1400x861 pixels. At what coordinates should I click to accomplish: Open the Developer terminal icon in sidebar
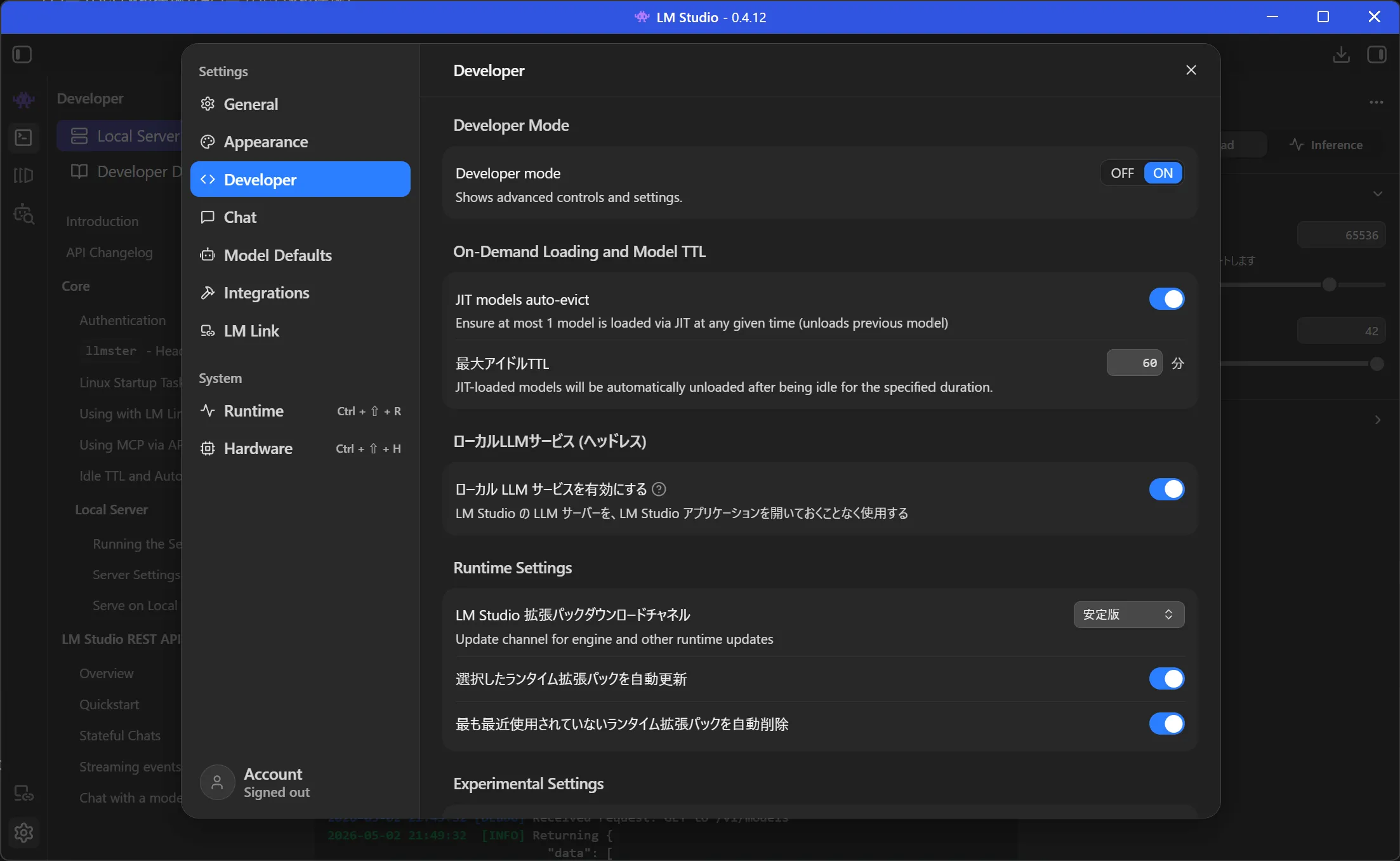pyautogui.click(x=23, y=137)
